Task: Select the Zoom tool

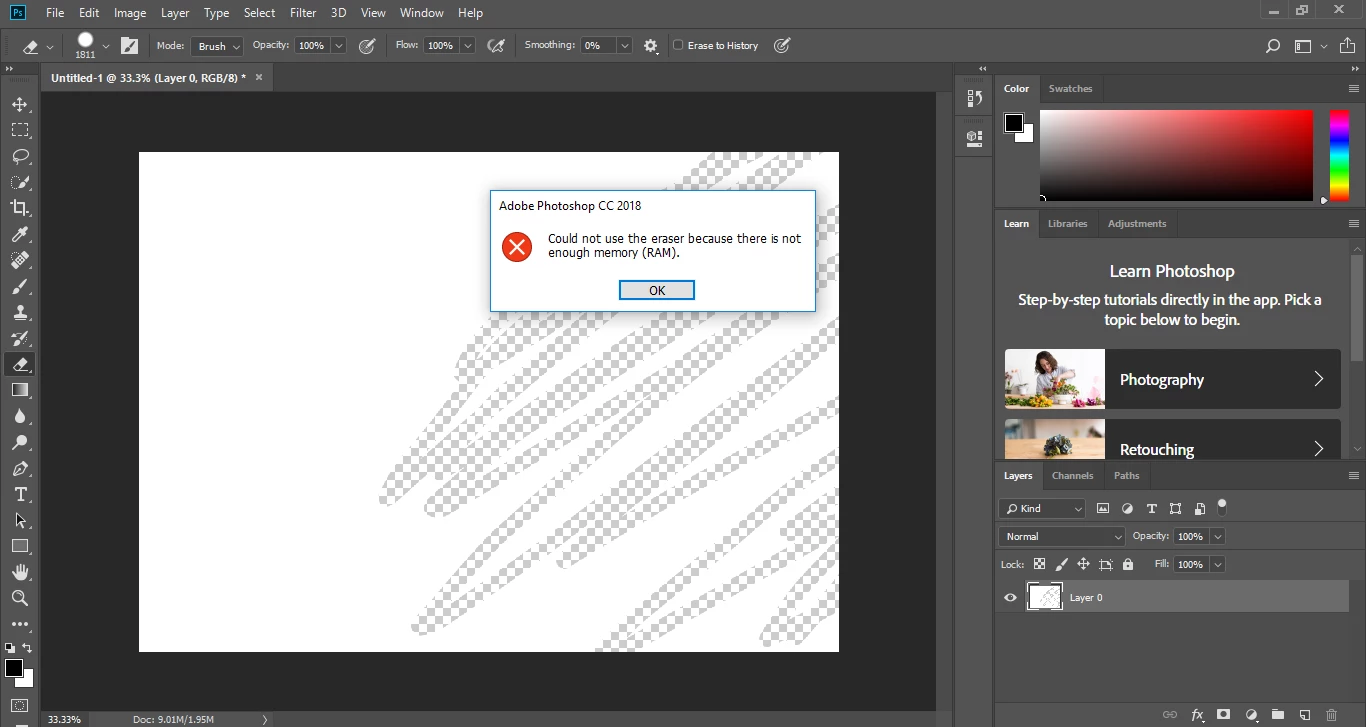Action: pos(20,598)
